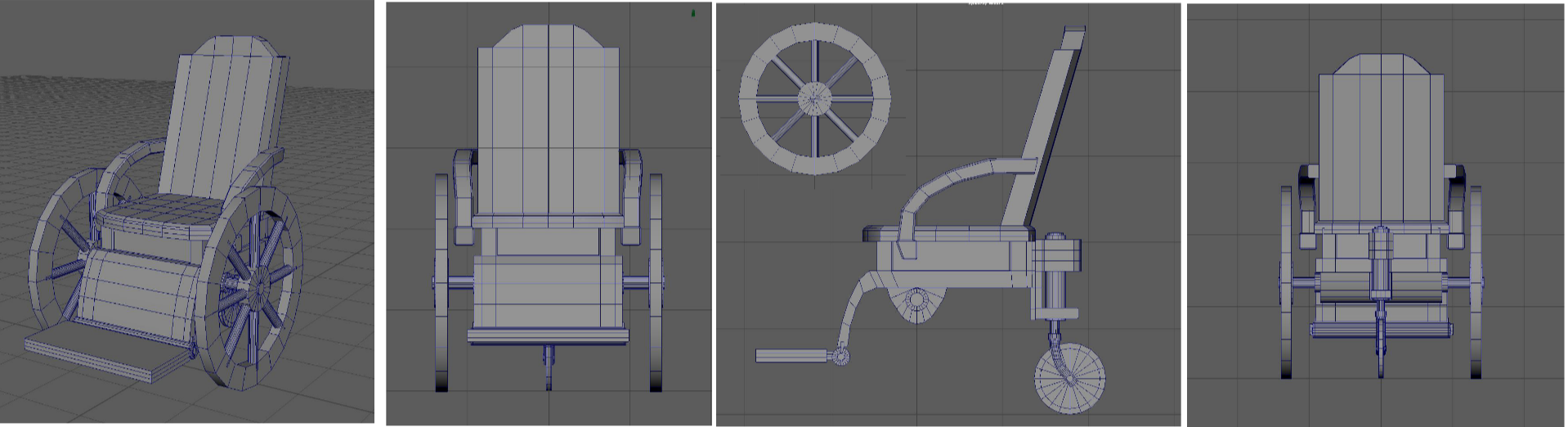Click the flat footrest pedal in side view
This screenshot has height=427, width=1568.
point(791,356)
